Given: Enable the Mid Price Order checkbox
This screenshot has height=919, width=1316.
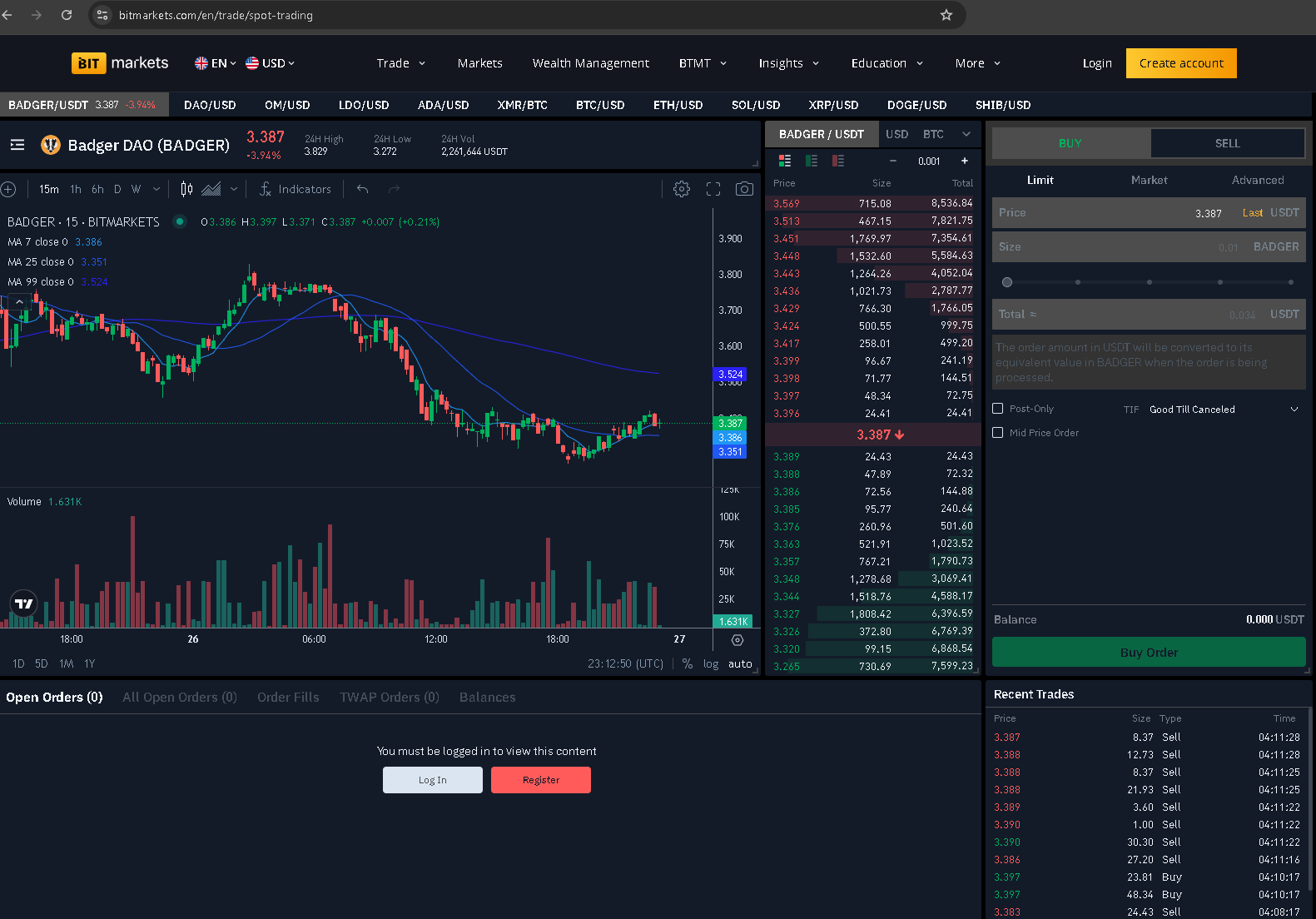Looking at the screenshot, I should [998, 433].
